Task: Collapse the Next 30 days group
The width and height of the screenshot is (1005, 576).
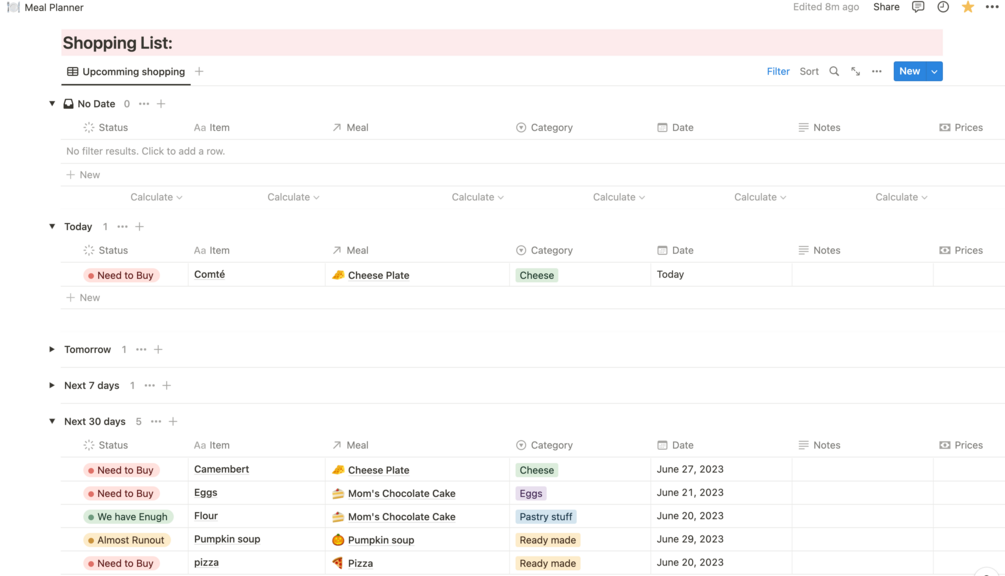Action: 52,421
